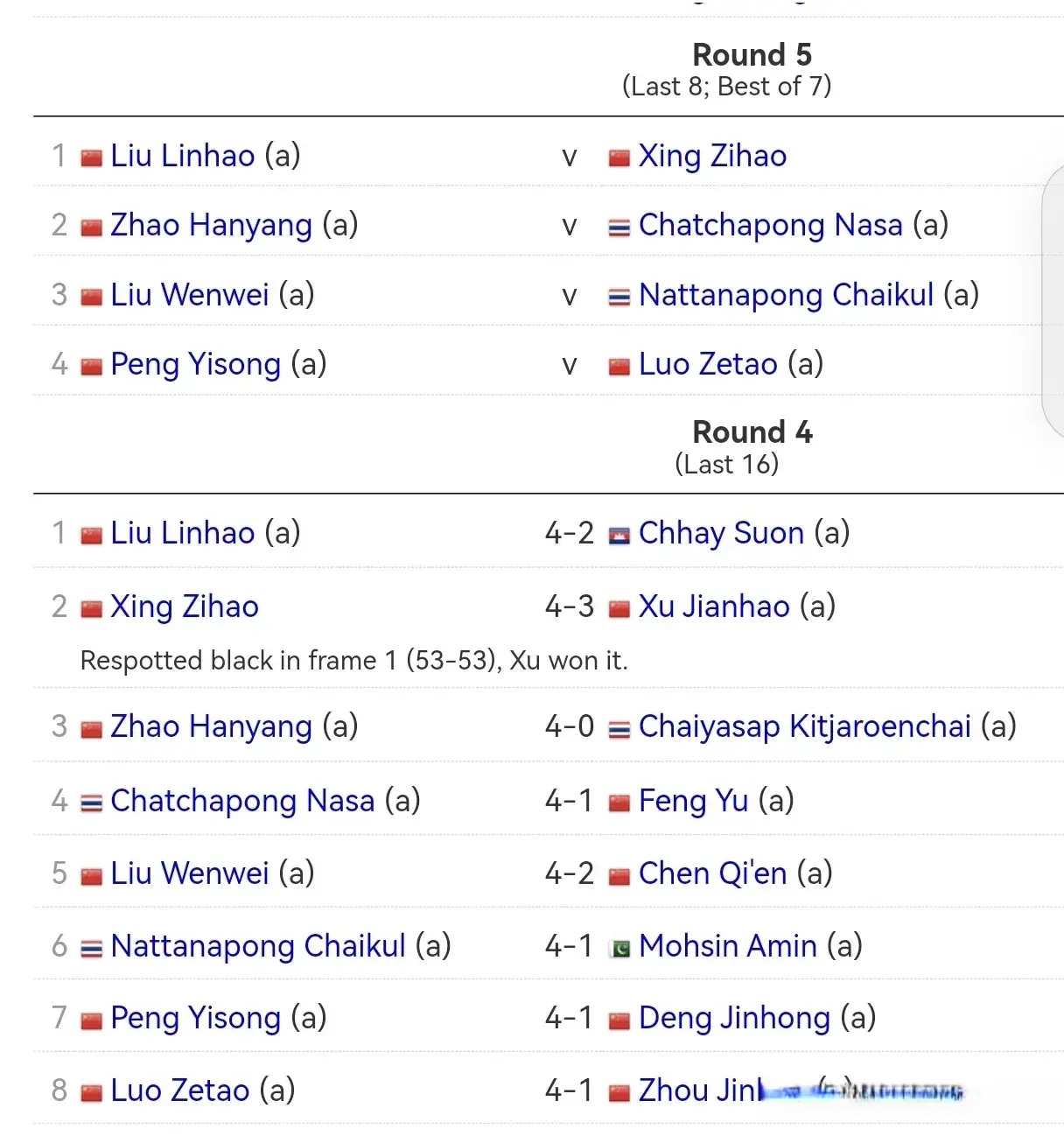The height and width of the screenshot is (1136, 1064).
Task: Open Nattanapong Chaikul link in Round 5
Action: 787,295
